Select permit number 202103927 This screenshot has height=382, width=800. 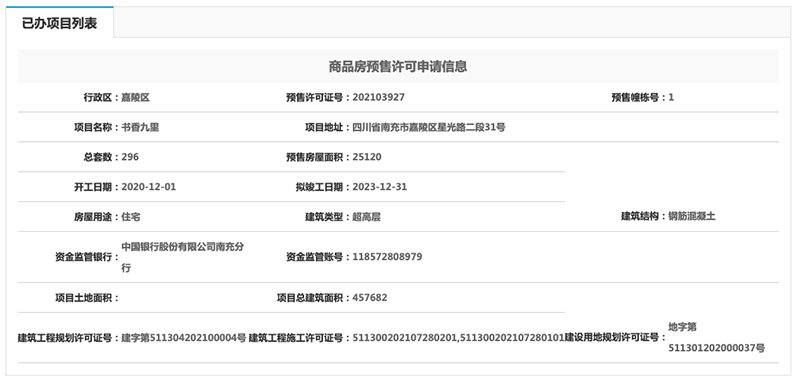379,97
